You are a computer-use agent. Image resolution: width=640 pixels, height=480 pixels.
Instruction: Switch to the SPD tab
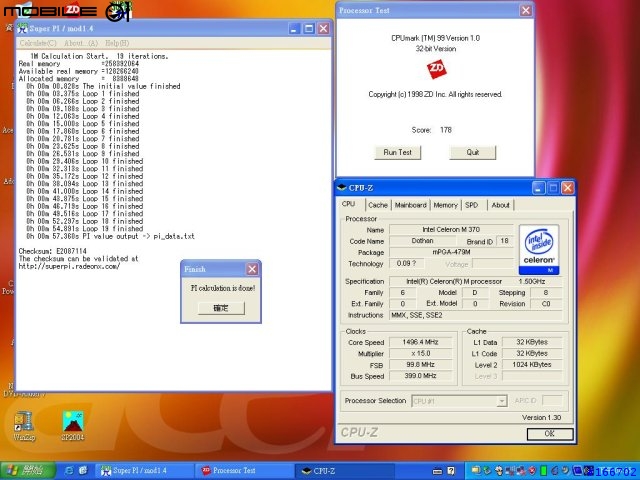click(471, 205)
